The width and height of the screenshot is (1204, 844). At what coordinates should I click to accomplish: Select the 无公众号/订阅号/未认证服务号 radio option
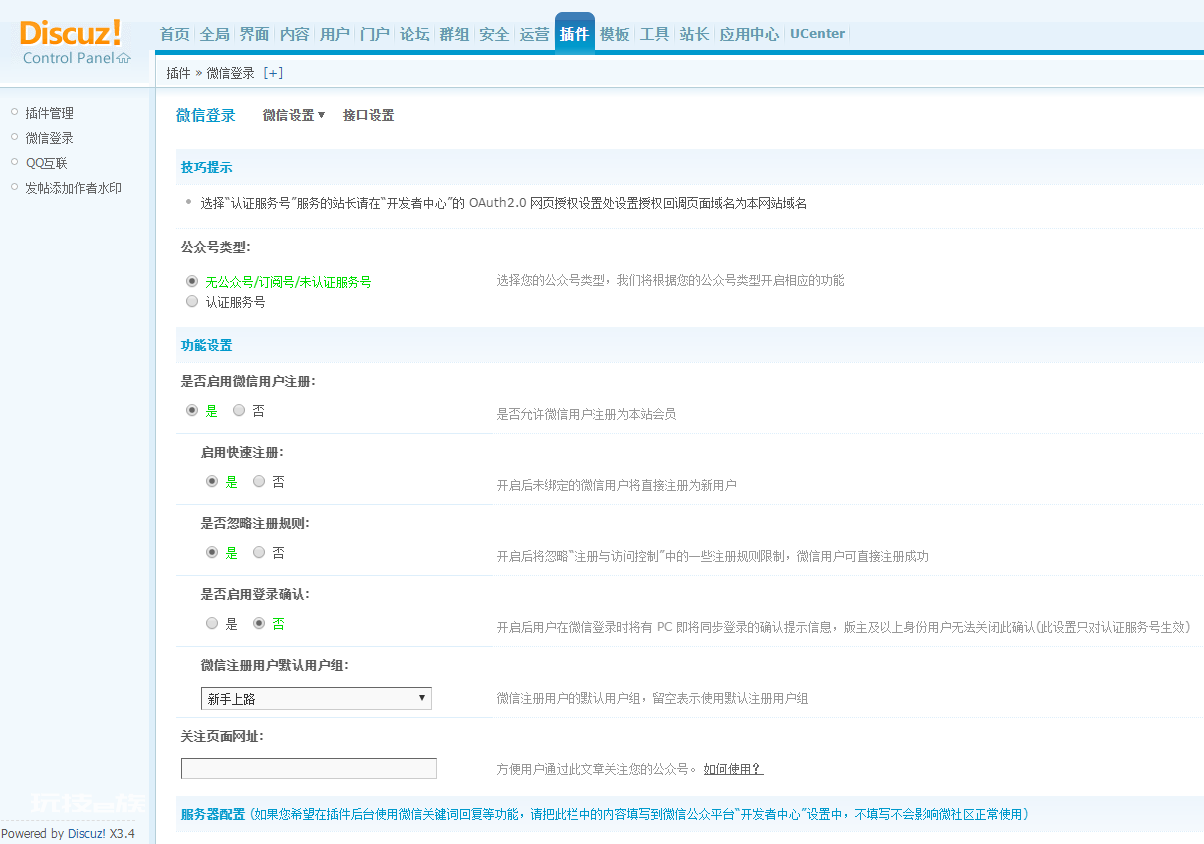click(x=192, y=281)
